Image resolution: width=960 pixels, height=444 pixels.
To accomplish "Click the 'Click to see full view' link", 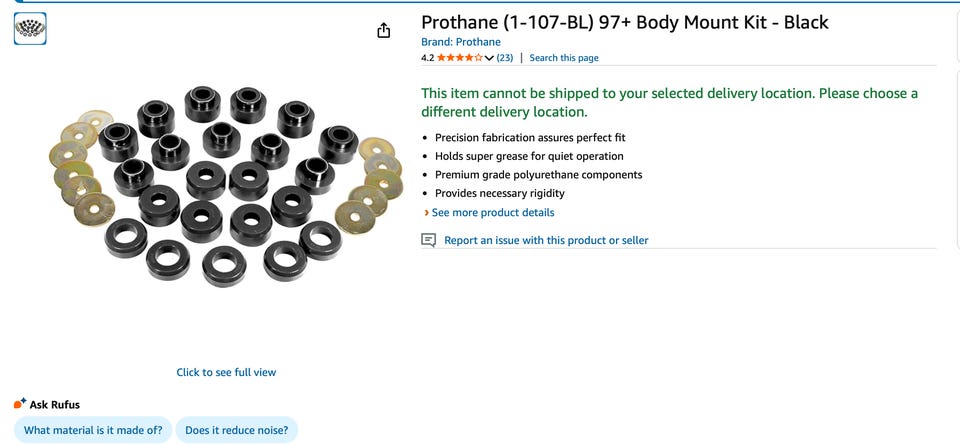I will (226, 372).
